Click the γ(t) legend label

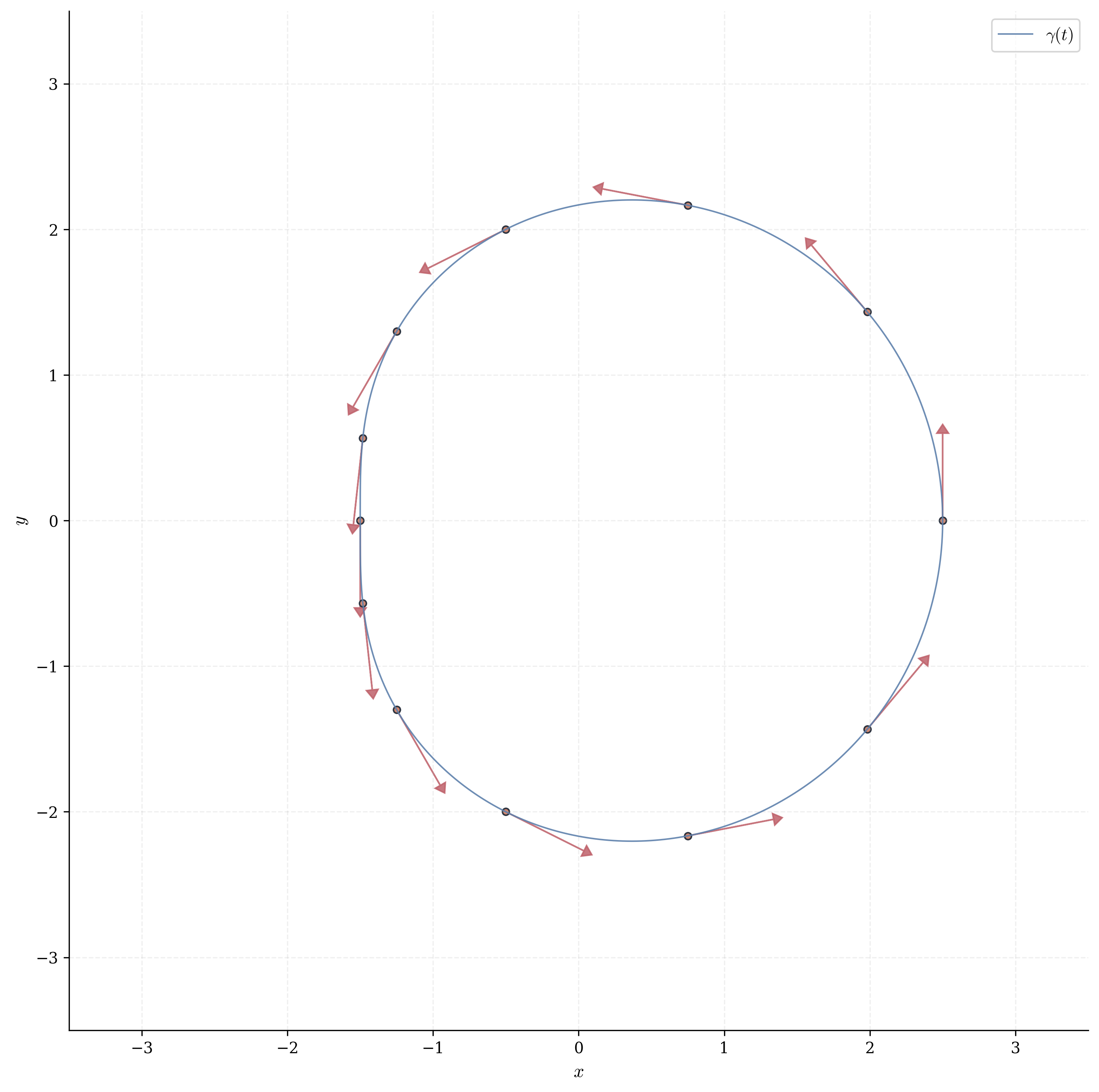coord(1059,35)
